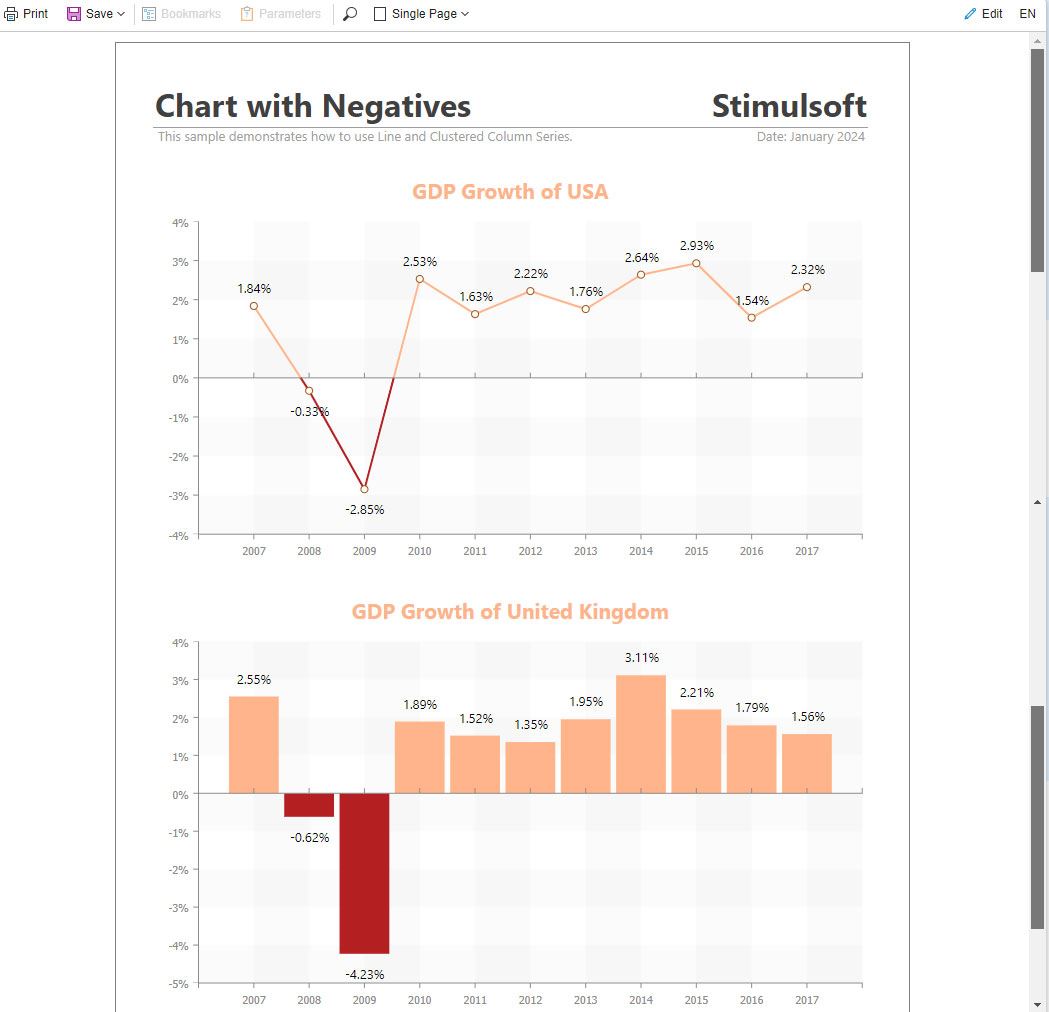Click the small collapse arrow on right edge

1037,502
